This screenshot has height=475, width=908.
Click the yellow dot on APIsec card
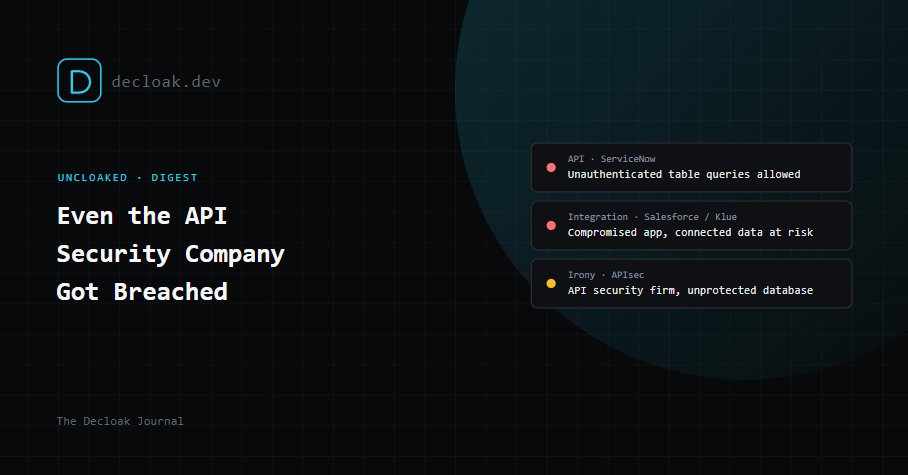click(x=551, y=283)
